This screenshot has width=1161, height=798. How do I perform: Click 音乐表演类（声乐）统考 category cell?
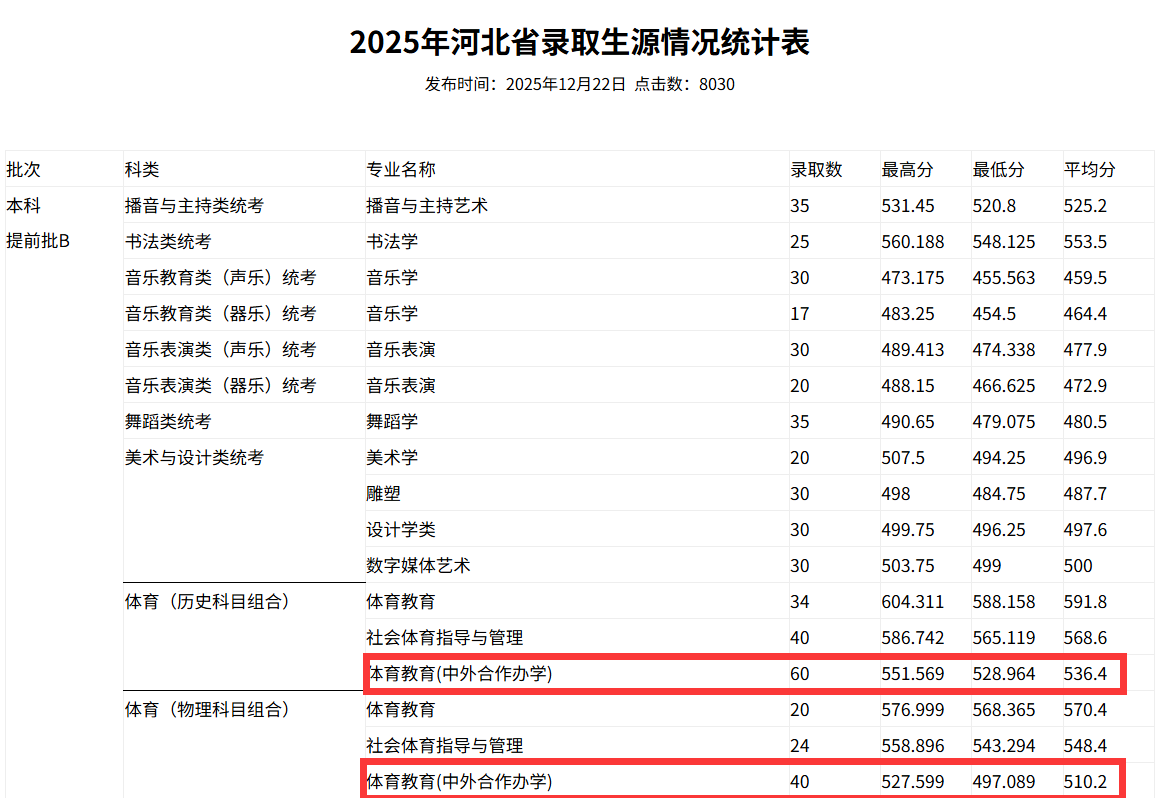[x=221, y=349]
